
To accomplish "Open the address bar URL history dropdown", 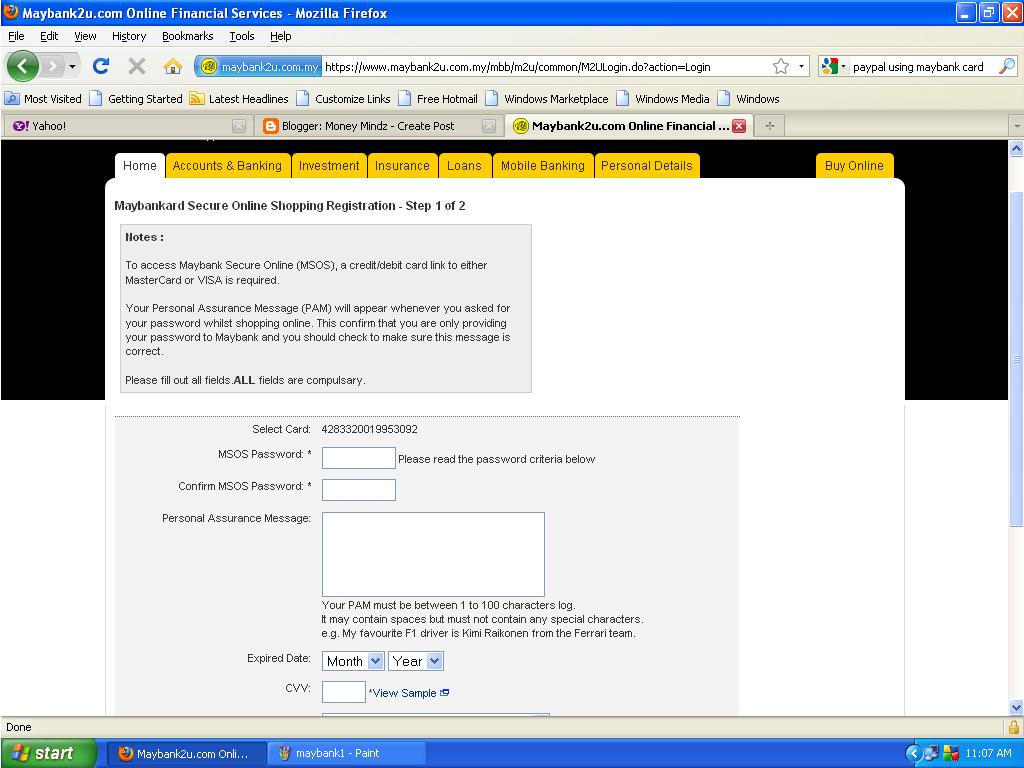I will coord(801,67).
